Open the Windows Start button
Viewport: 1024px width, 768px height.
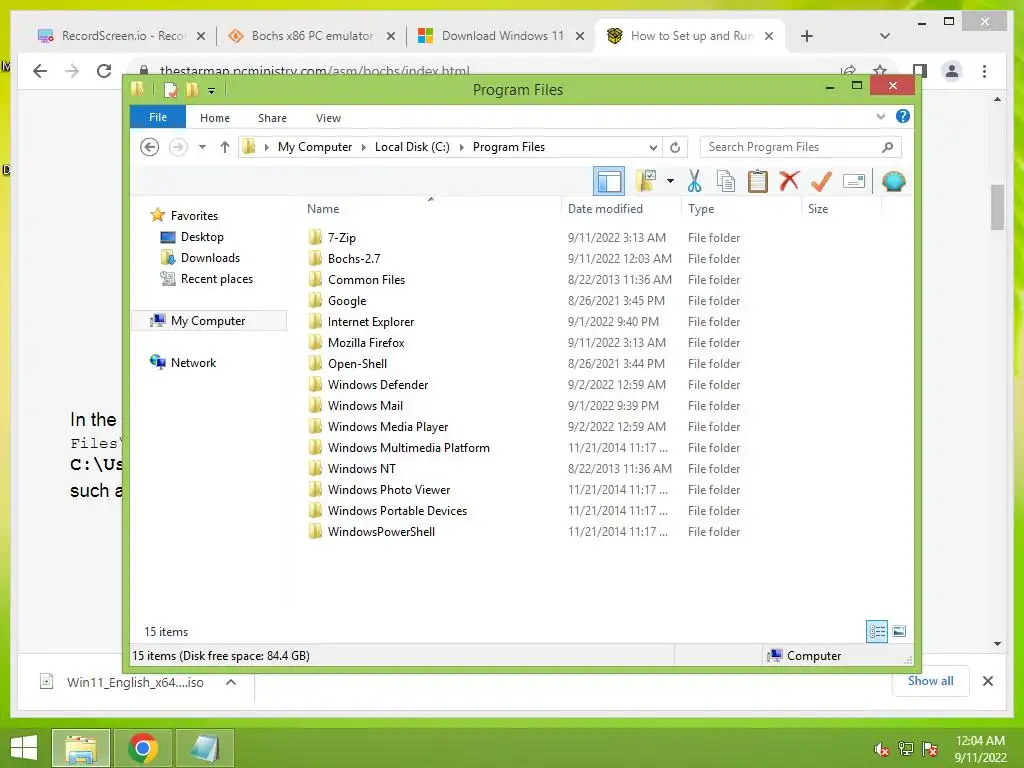[24, 748]
